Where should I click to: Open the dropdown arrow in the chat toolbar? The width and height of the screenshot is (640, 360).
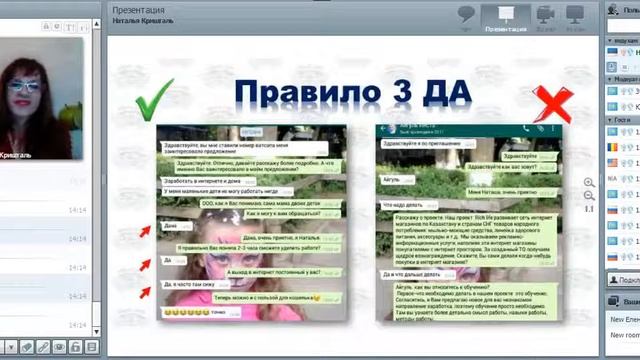11,347
